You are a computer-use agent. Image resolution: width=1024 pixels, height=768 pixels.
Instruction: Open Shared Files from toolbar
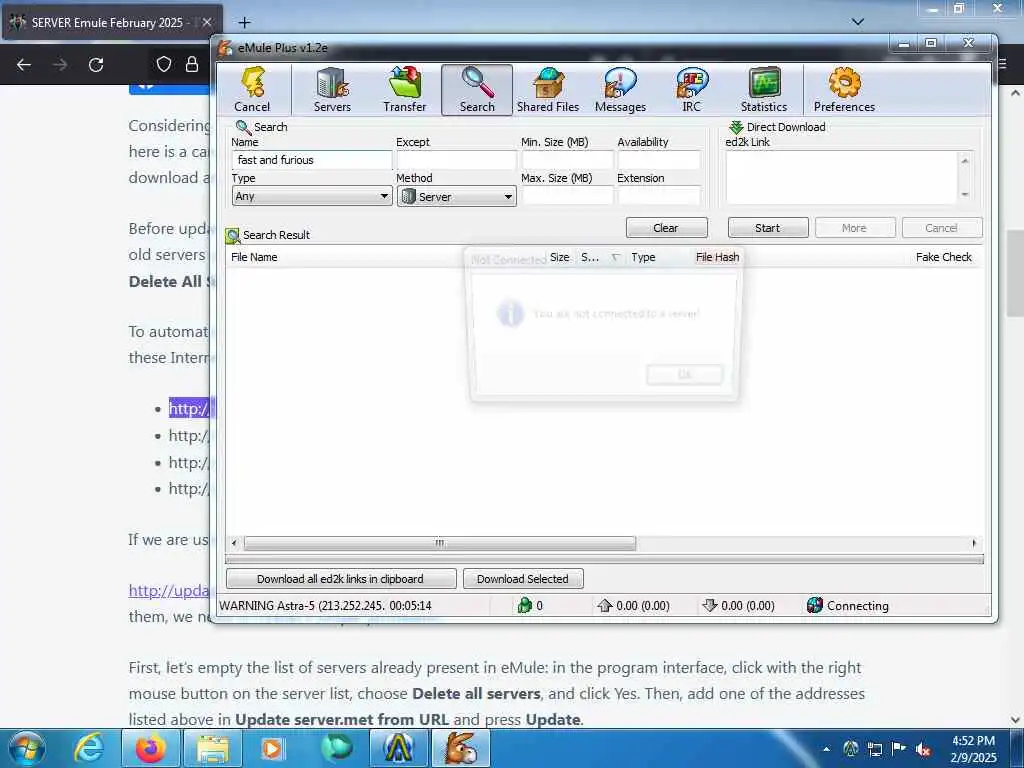pos(548,90)
